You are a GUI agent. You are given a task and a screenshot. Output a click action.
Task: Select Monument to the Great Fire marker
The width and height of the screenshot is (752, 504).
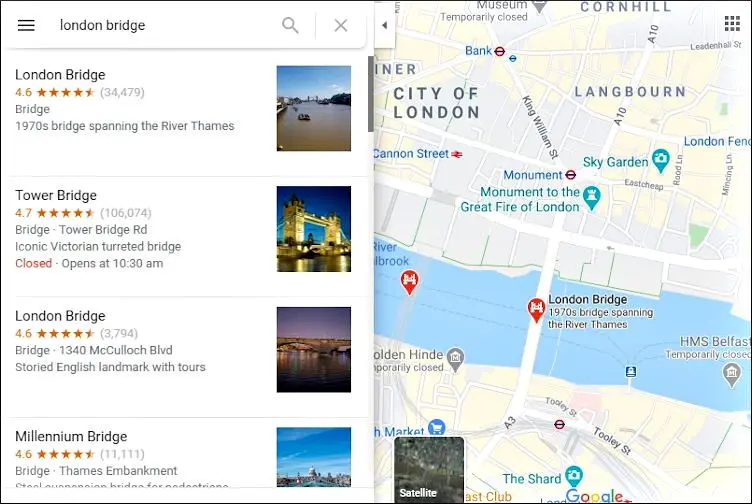point(592,196)
